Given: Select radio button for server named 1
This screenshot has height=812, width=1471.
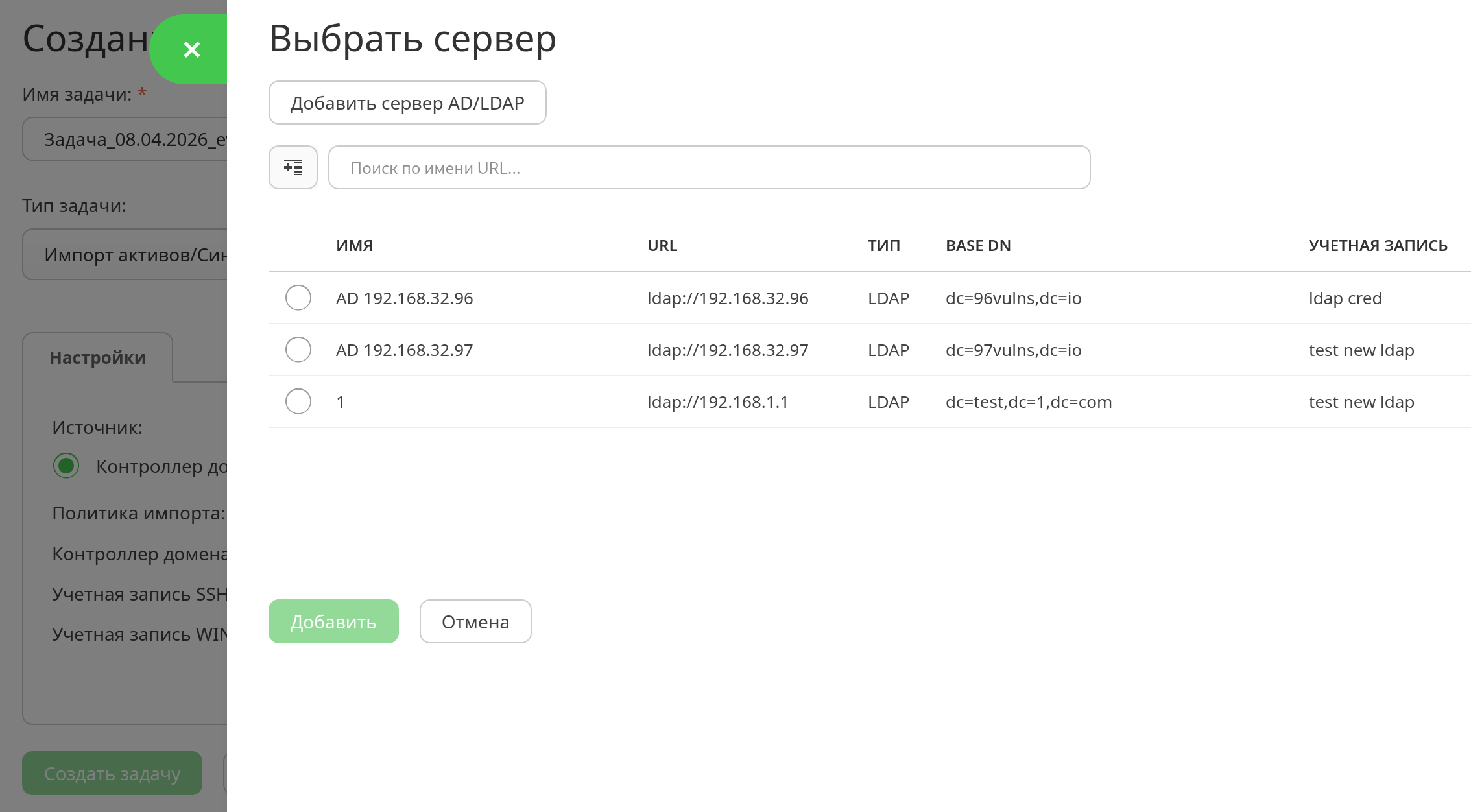Looking at the screenshot, I should click(x=298, y=401).
